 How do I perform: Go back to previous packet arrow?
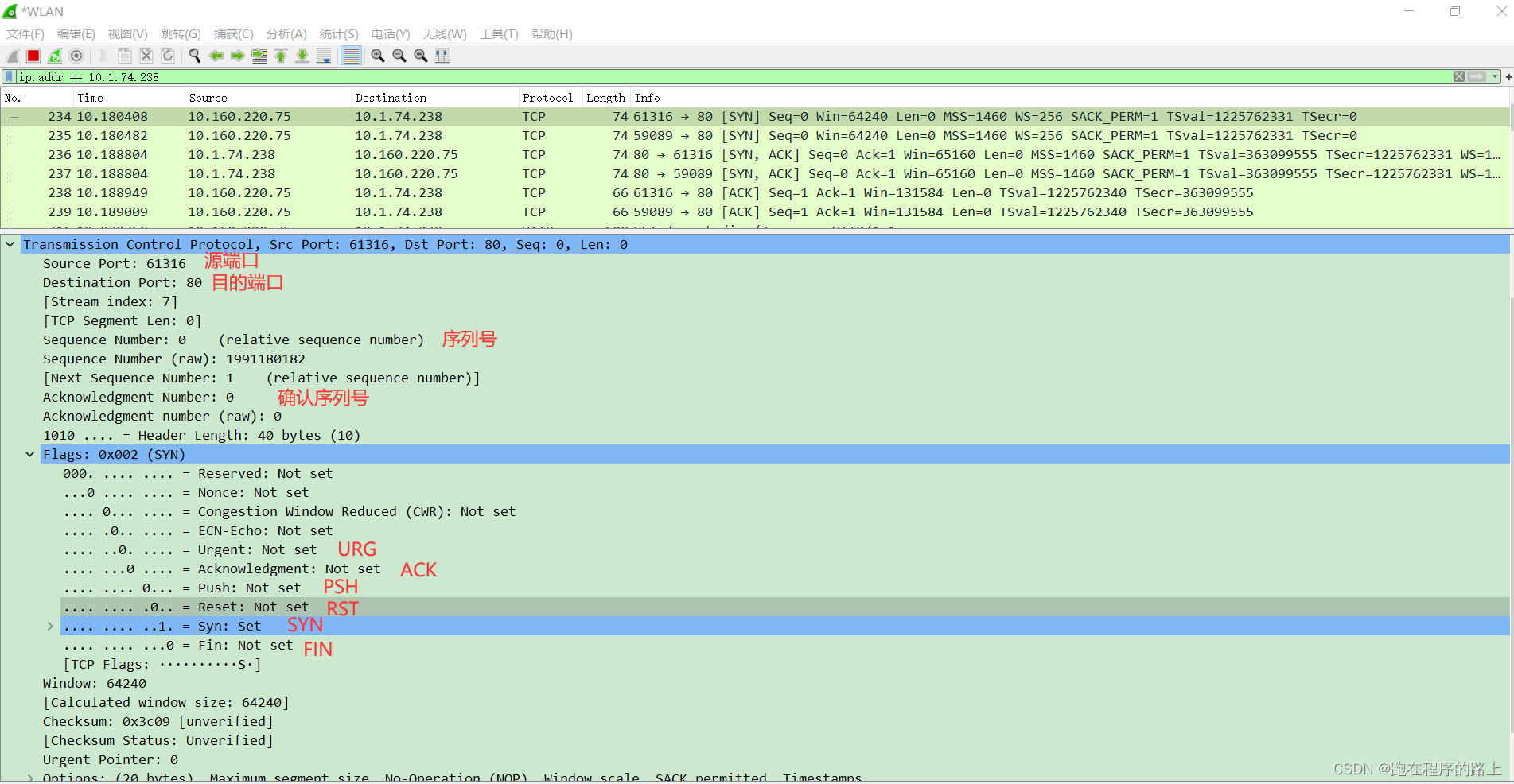click(216, 56)
